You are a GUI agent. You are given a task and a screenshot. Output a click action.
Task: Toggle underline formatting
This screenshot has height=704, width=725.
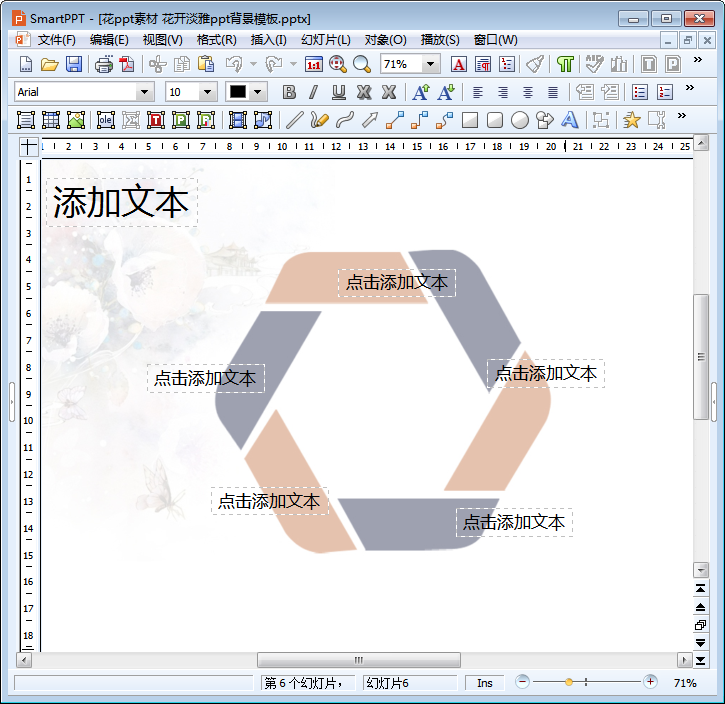click(338, 92)
